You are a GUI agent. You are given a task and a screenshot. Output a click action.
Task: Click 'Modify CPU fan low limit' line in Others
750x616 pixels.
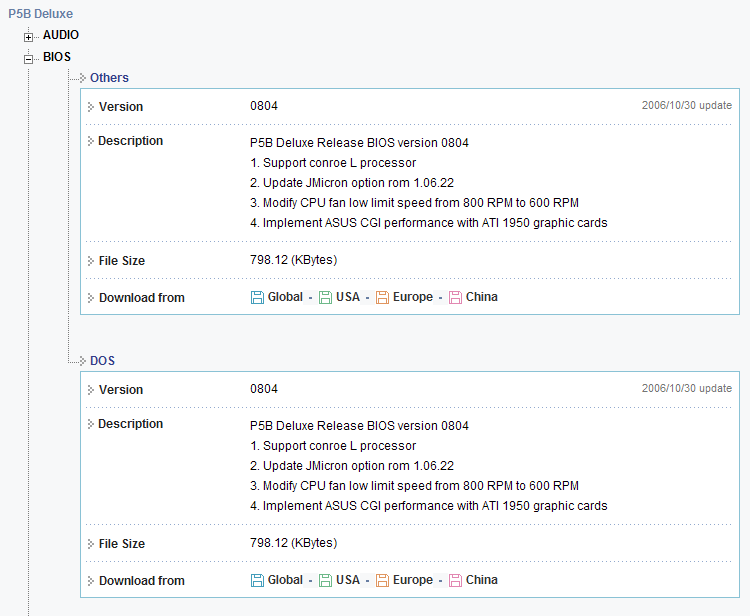pyautogui.click(x=414, y=203)
